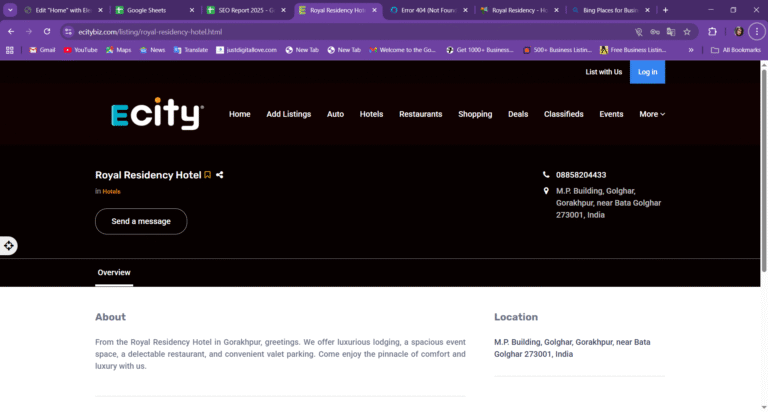
Task: Follow the Hotels category link
Action: click(x=111, y=191)
